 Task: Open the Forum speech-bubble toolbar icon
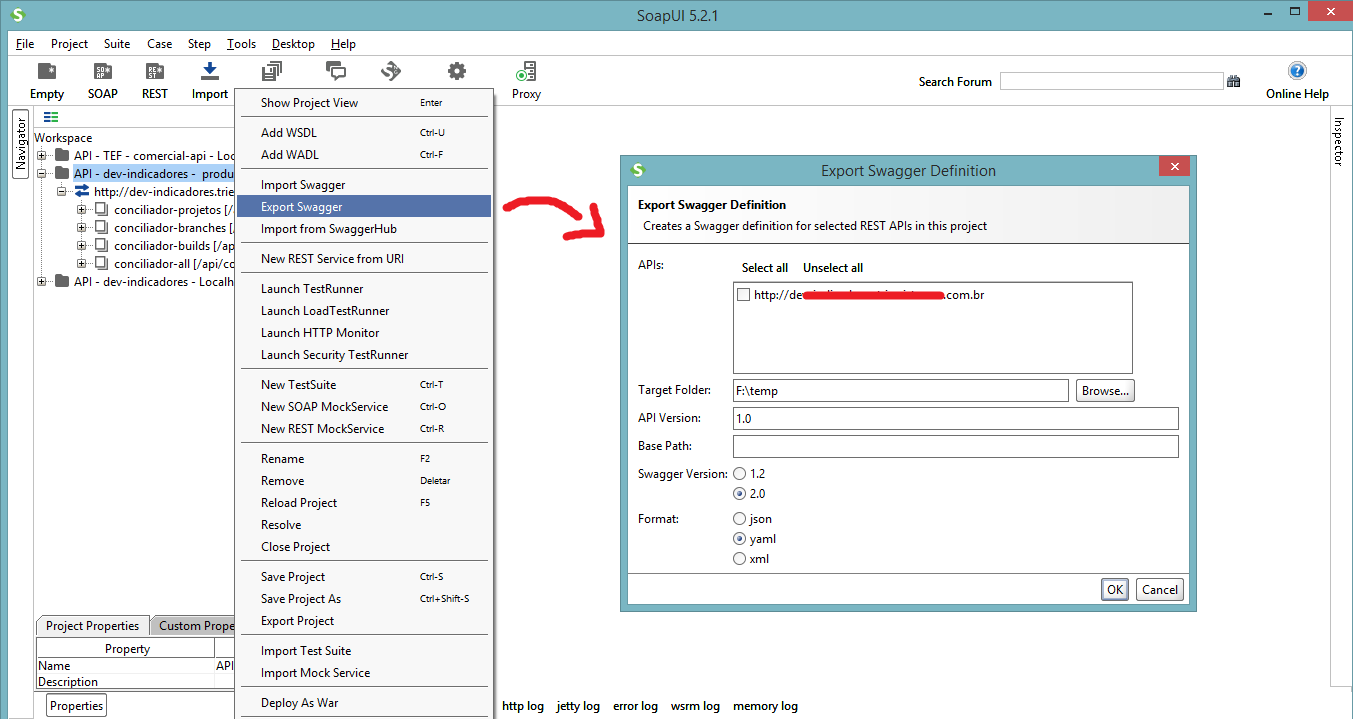(336, 71)
